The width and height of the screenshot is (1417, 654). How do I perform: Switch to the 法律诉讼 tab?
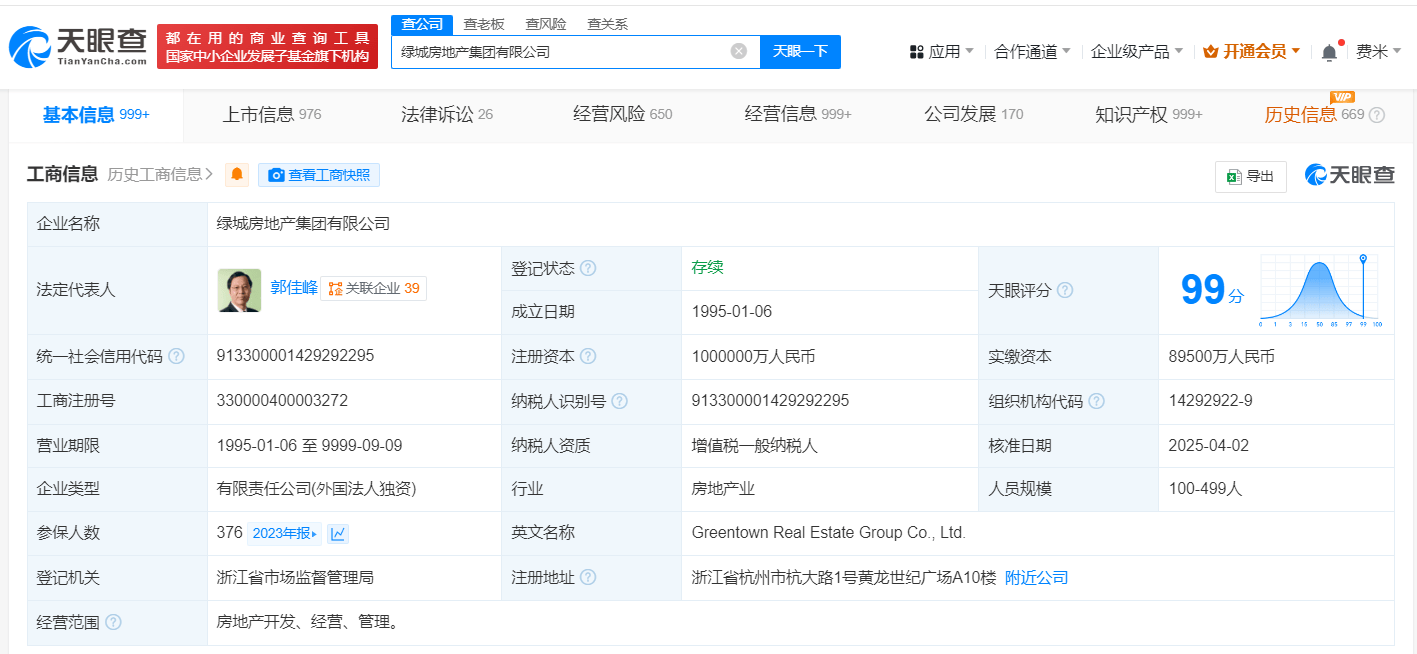tap(446, 114)
